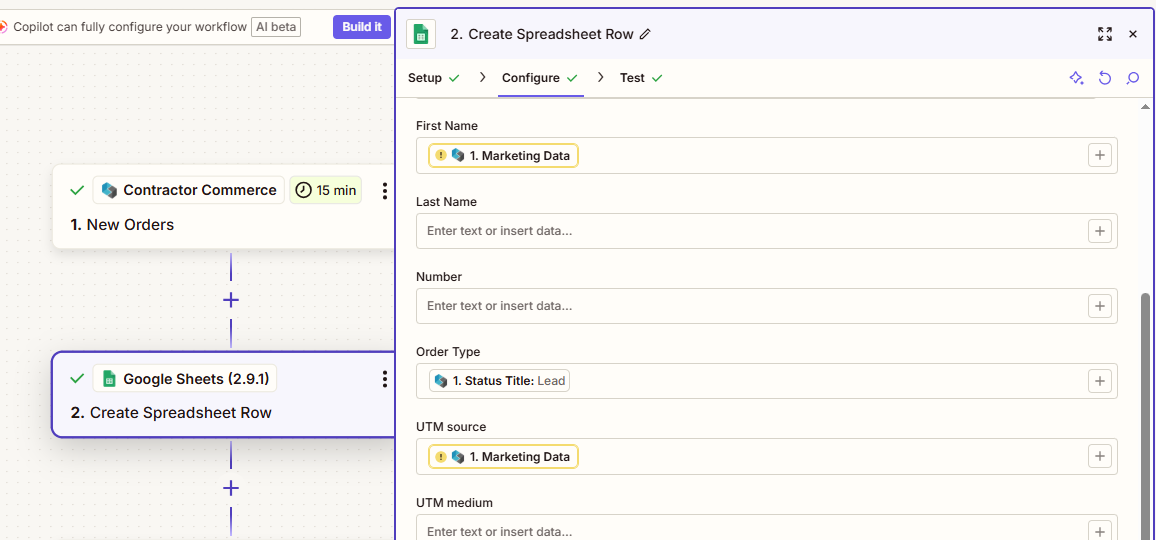Insert data into First Name field
This screenshot has width=1156, height=540.
coord(1099,156)
